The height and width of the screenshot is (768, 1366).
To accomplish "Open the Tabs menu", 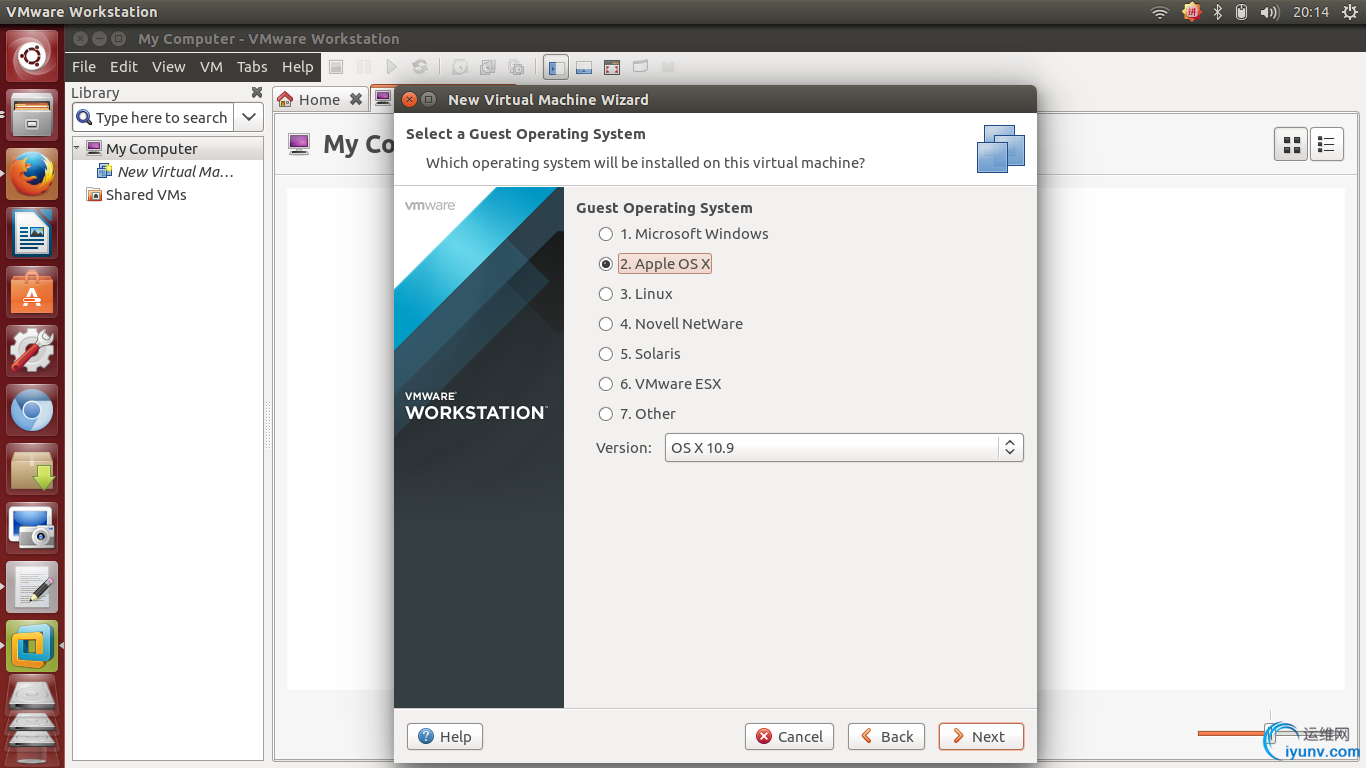I will click(252, 67).
